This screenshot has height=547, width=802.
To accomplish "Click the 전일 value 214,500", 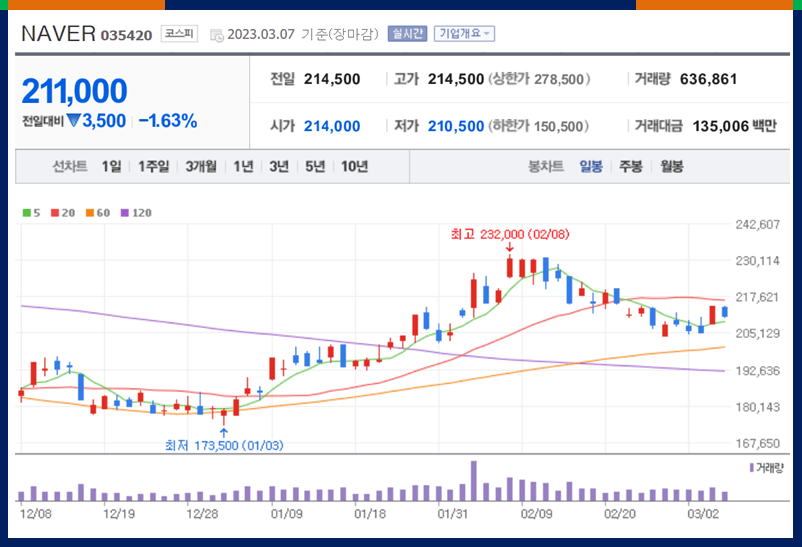I will (x=332, y=79).
